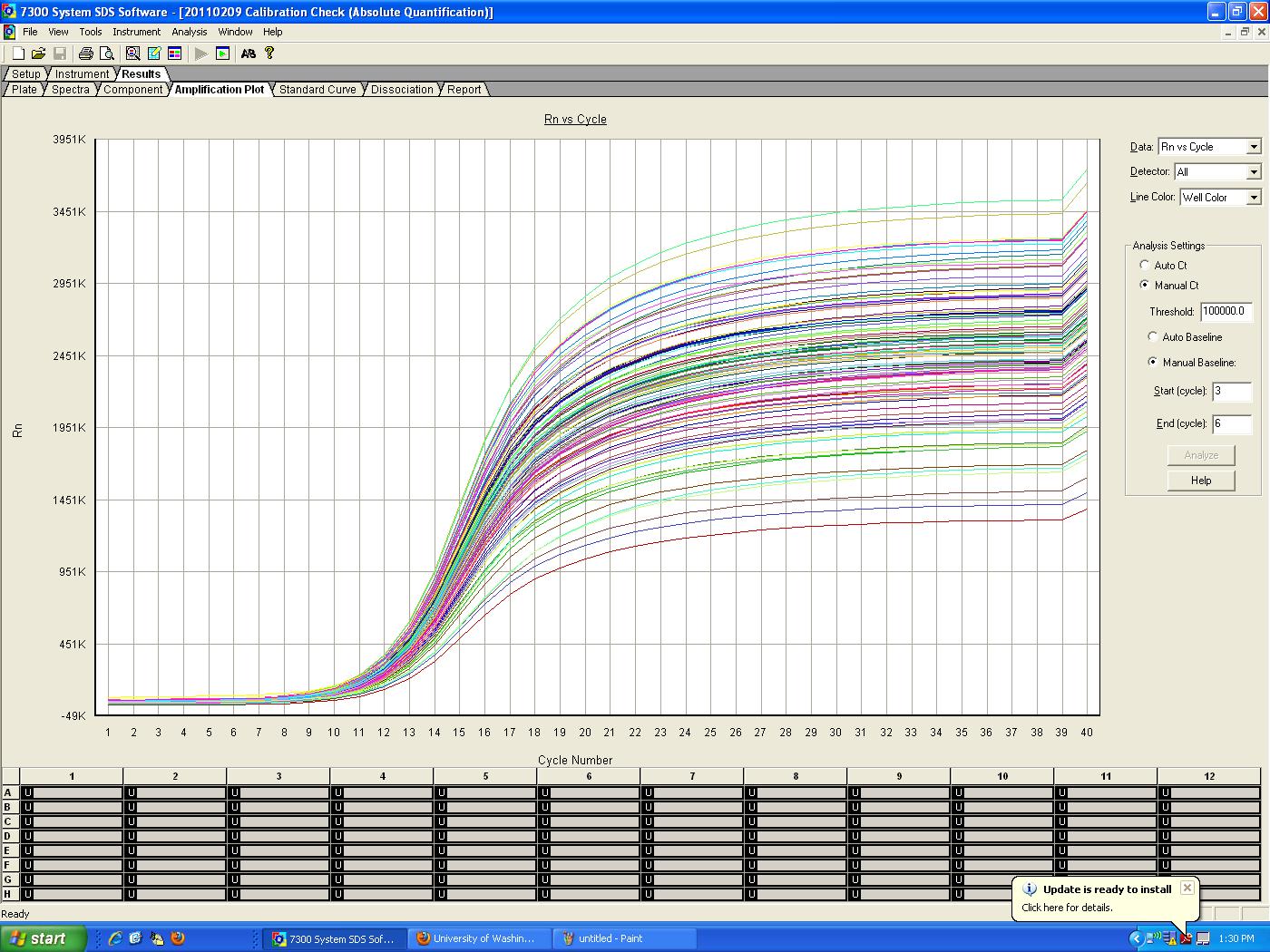Open the Line Color dropdown
Viewport: 1270px width, 952px height.
1220,197
